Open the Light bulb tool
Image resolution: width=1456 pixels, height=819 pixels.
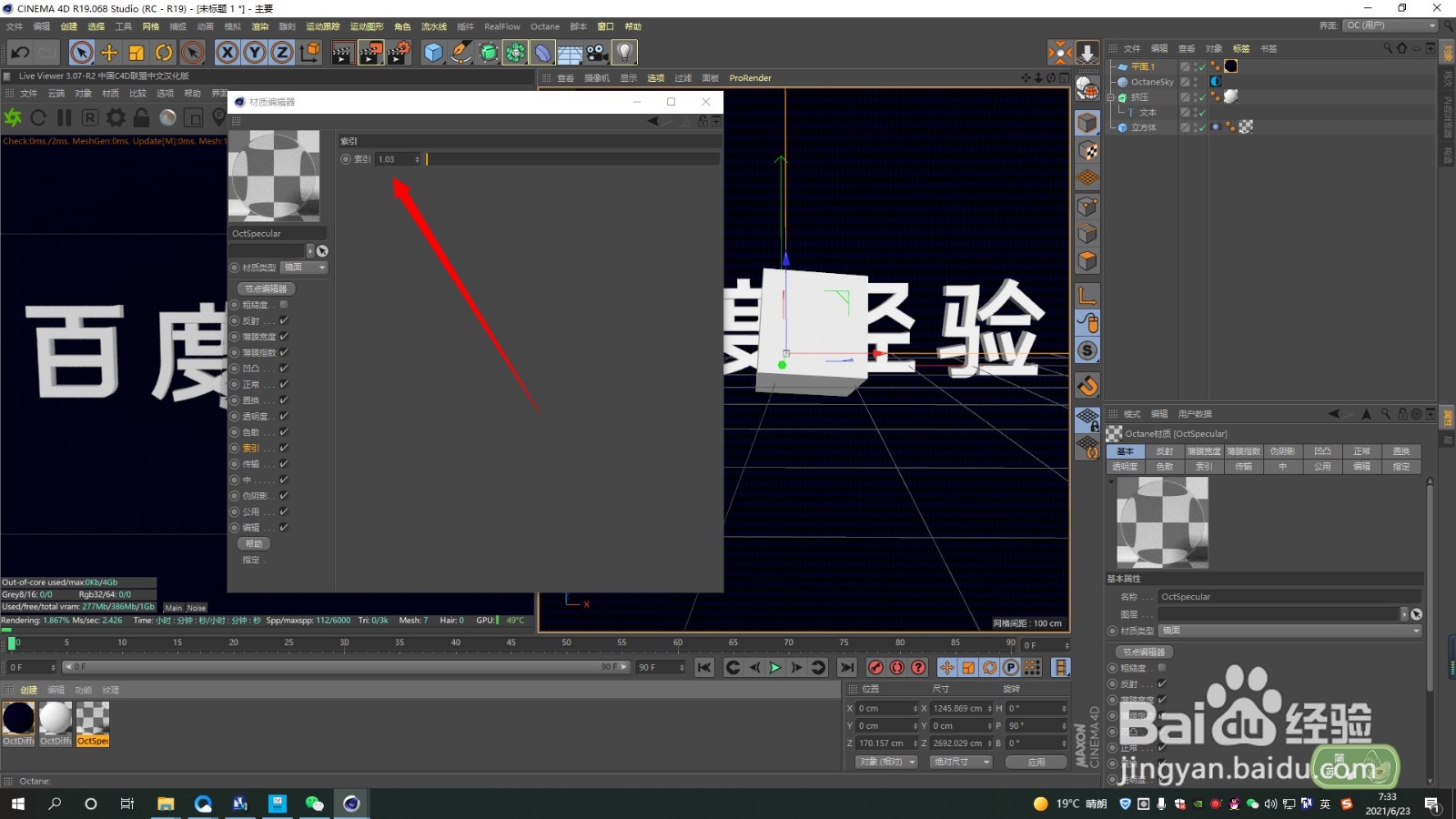point(624,53)
